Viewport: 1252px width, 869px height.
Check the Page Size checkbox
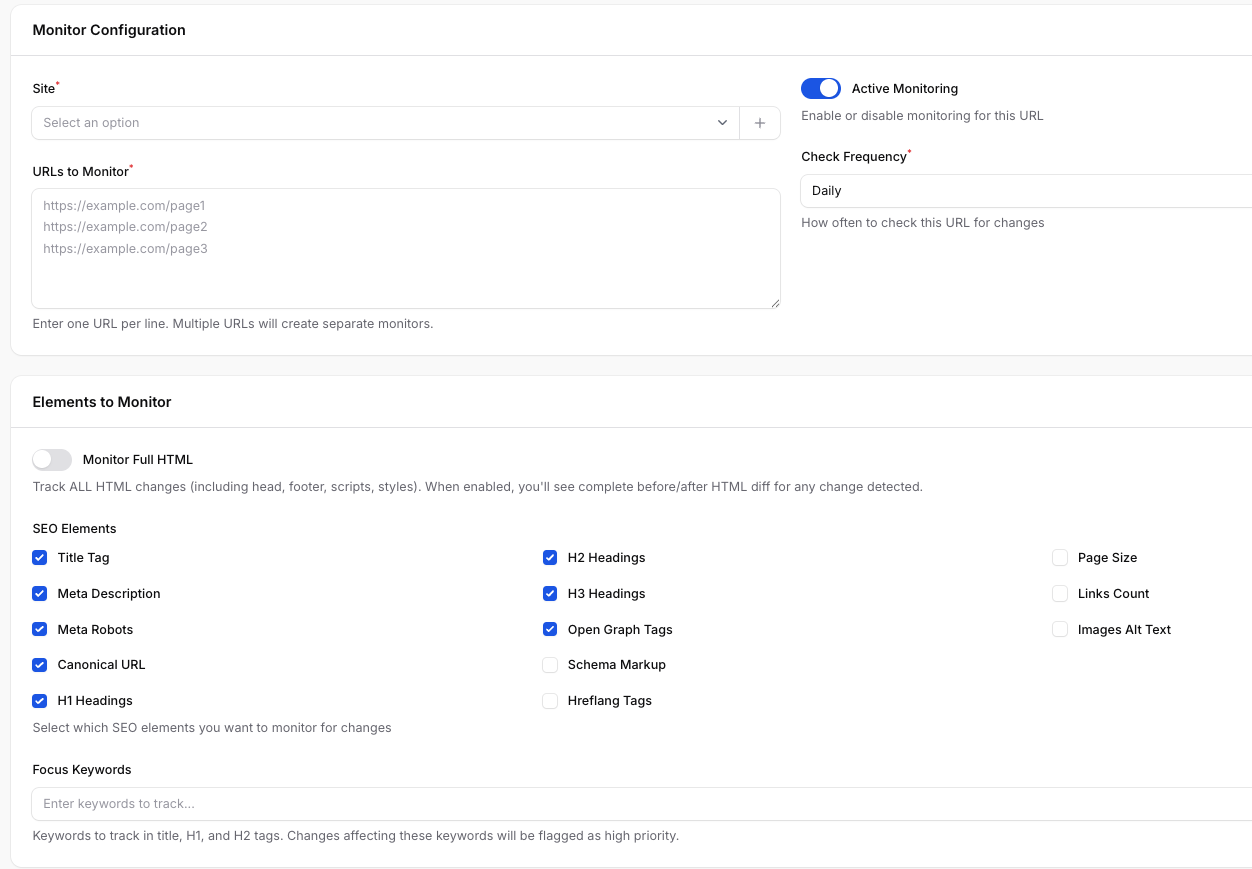pos(1060,558)
